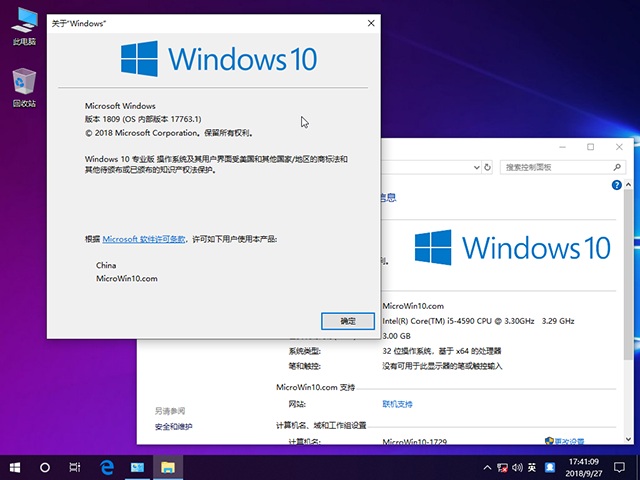Open the 联机支持 website link
This screenshot has width=640, height=480.
pos(397,404)
